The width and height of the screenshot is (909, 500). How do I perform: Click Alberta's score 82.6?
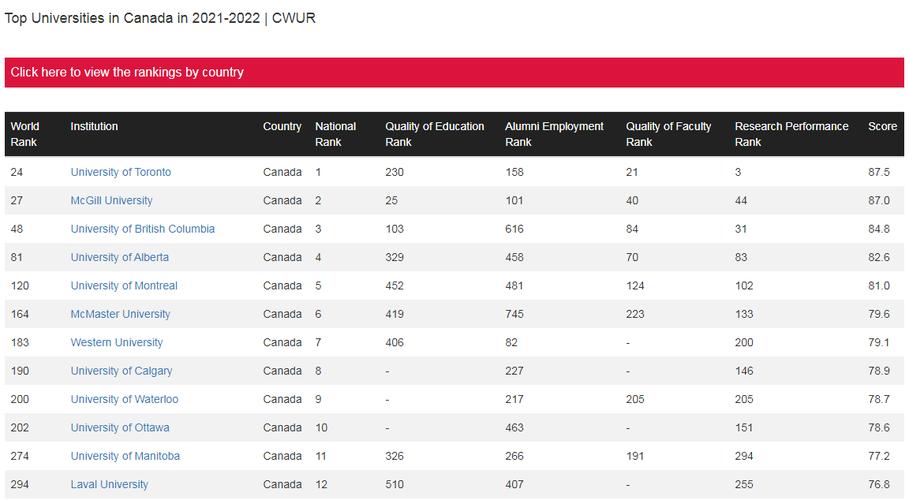[x=879, y=258]
